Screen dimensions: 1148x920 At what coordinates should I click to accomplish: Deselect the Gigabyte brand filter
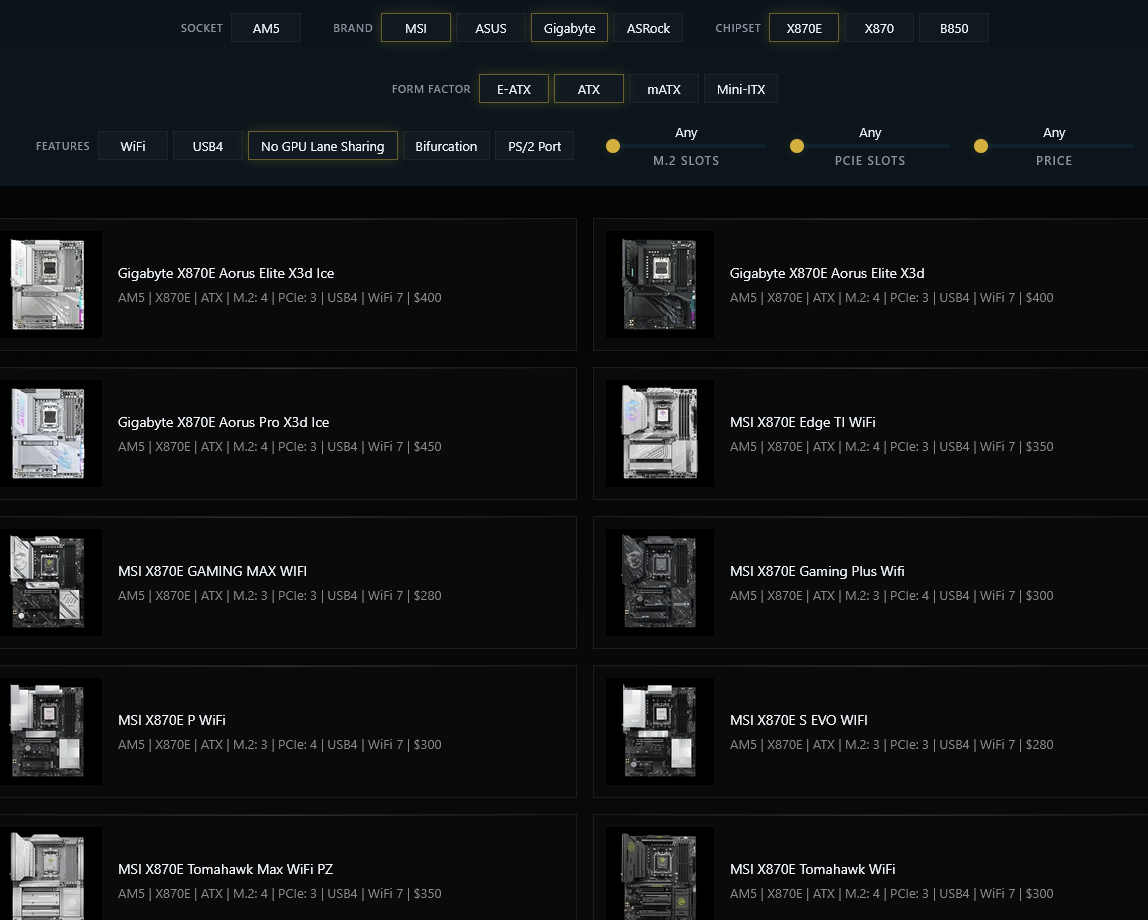(570, 28)
